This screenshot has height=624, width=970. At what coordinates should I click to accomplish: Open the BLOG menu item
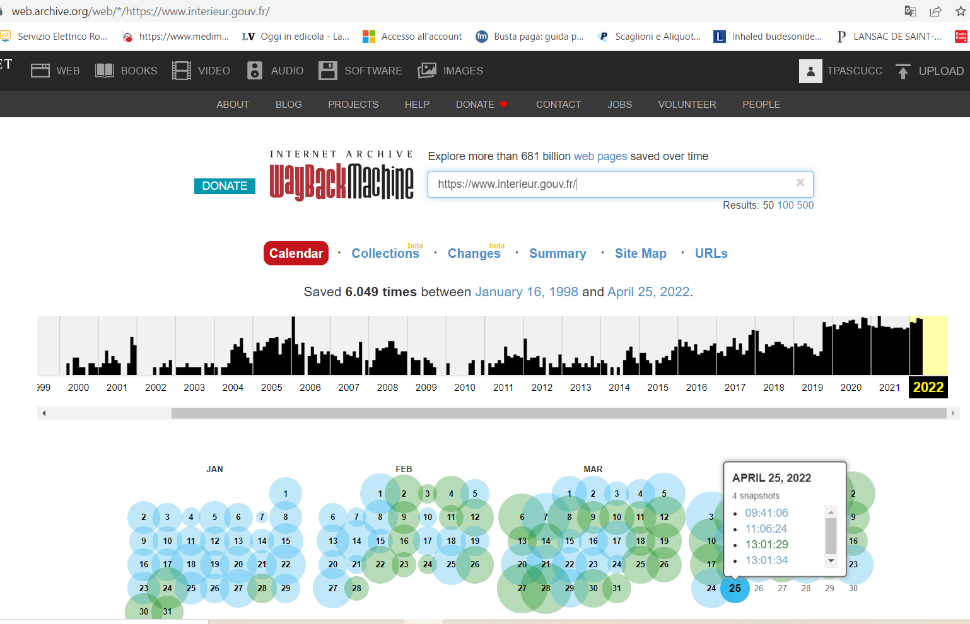(x=288, y=105)
